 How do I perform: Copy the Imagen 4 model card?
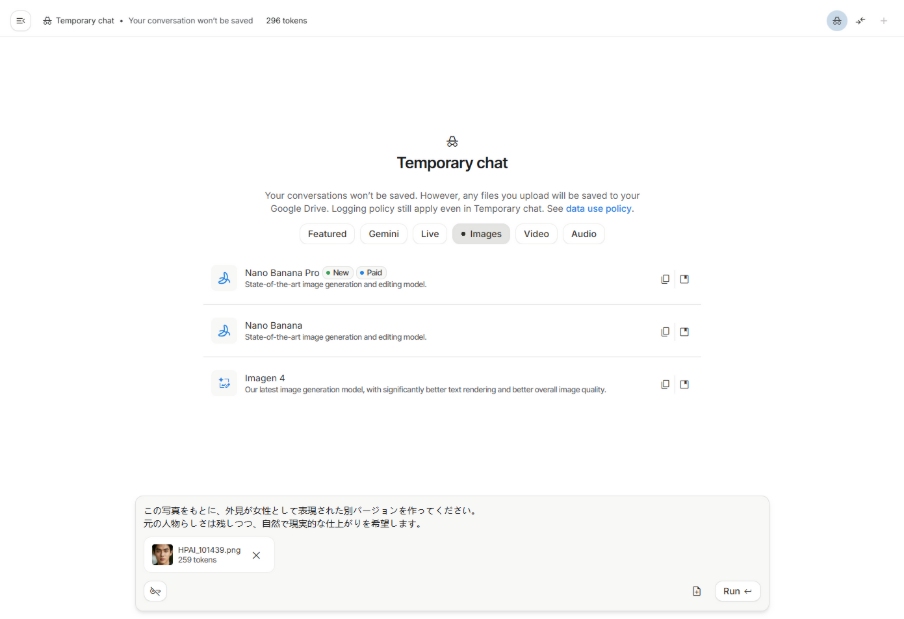click(665, 383)
